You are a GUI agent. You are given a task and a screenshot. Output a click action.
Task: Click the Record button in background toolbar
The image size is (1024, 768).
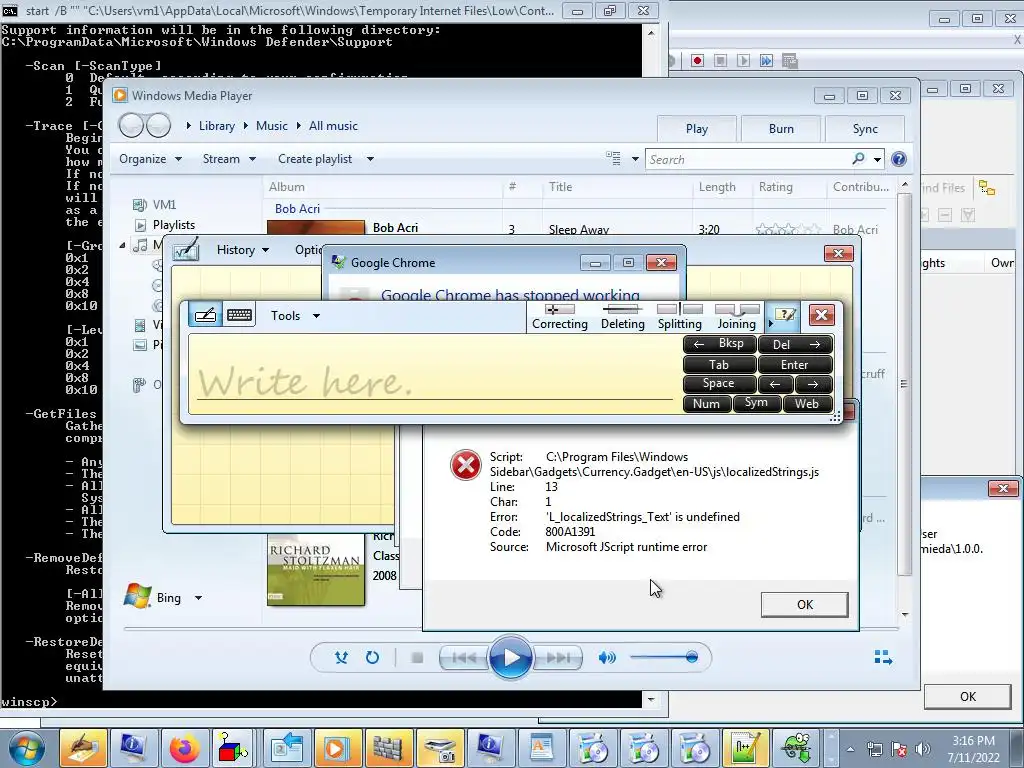pyautogui.click(x=697, y=61)
